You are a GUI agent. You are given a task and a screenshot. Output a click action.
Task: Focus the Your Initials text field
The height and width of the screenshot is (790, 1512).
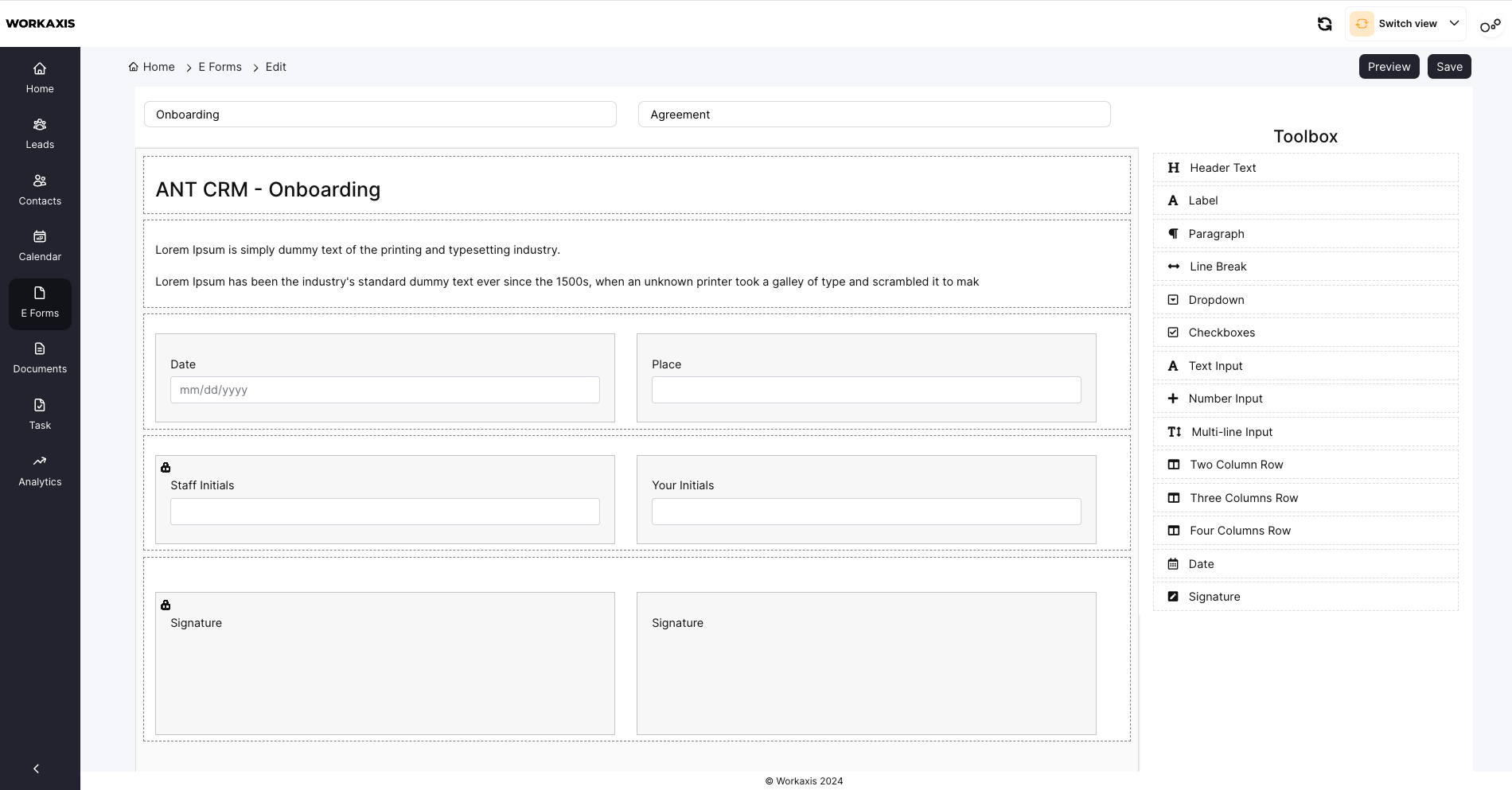(866, 512)
